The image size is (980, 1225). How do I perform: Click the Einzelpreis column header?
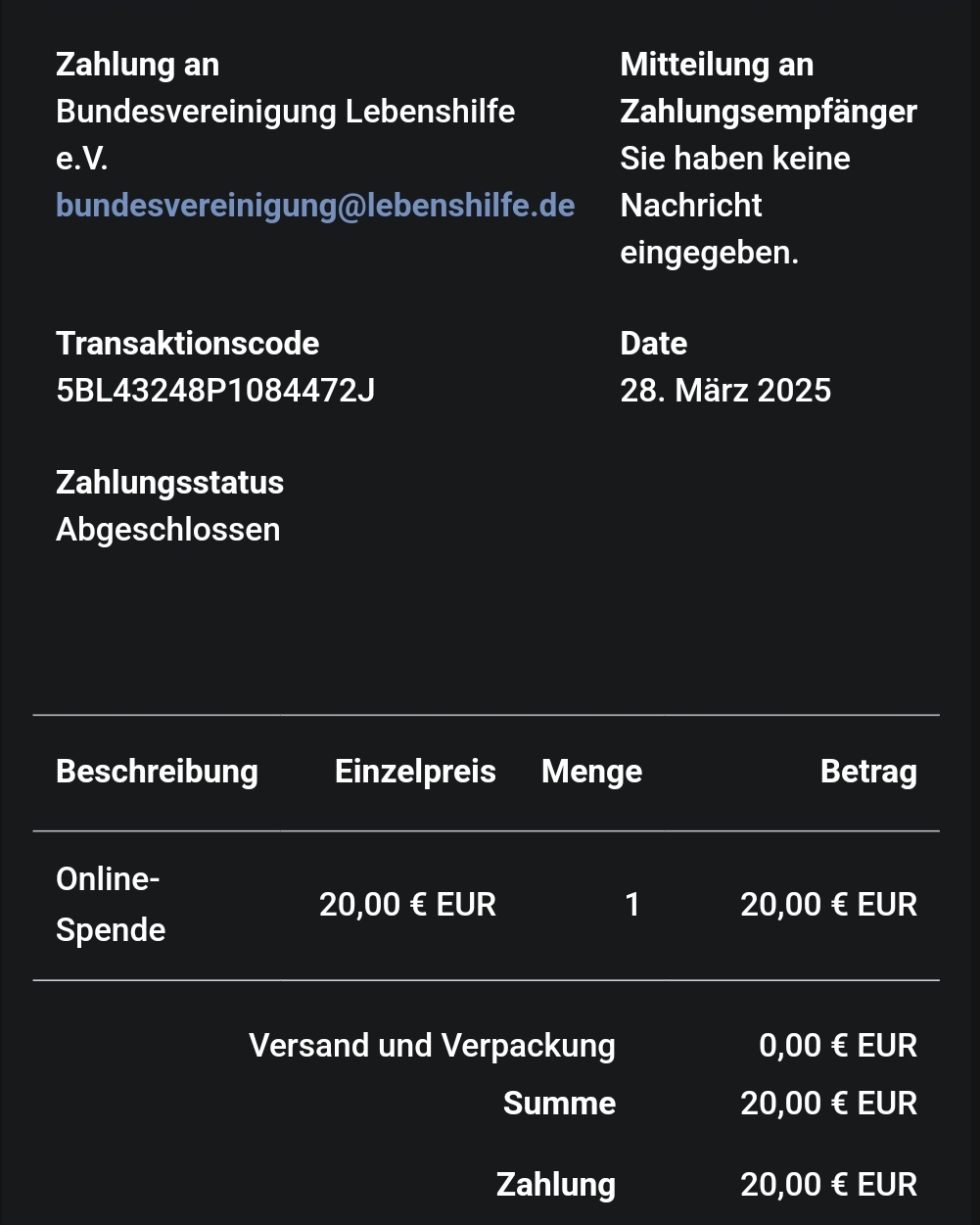pos(415,772)
